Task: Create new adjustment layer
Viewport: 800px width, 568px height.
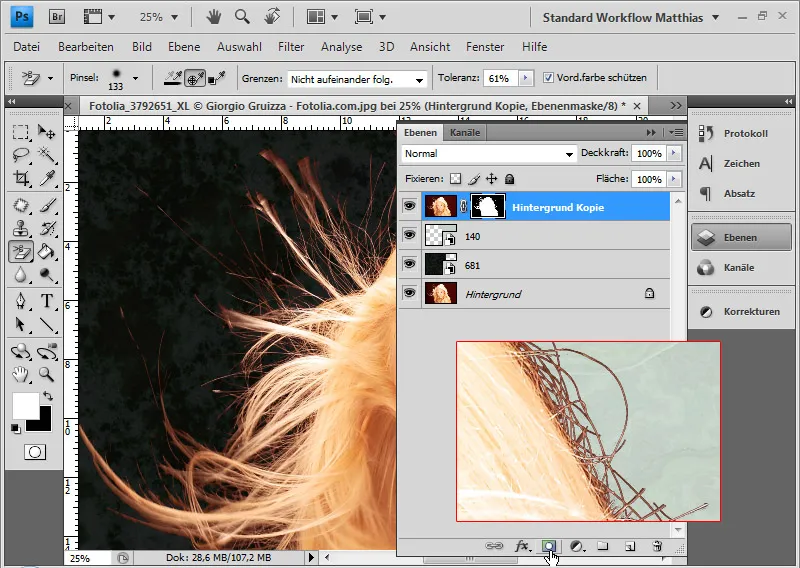Action: pyautogui.click(x=577, y=546)
